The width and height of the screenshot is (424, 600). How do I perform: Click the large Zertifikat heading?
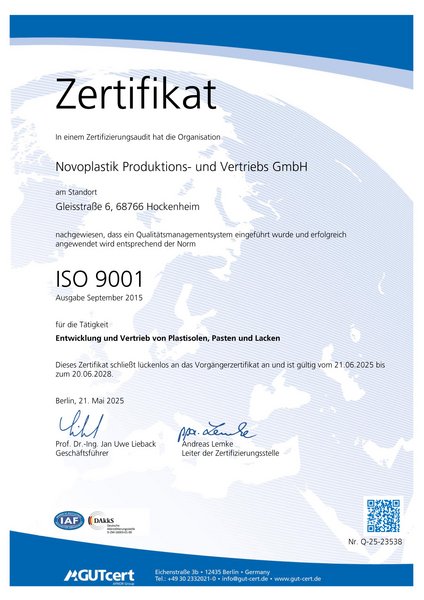tap(136, 94)
